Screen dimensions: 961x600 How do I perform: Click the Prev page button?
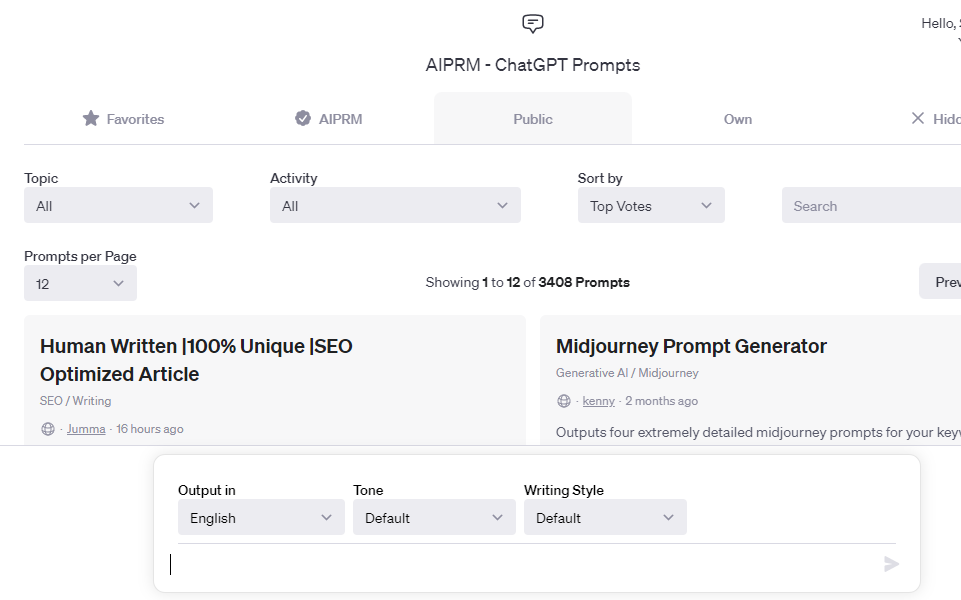[x=940, y=282]
